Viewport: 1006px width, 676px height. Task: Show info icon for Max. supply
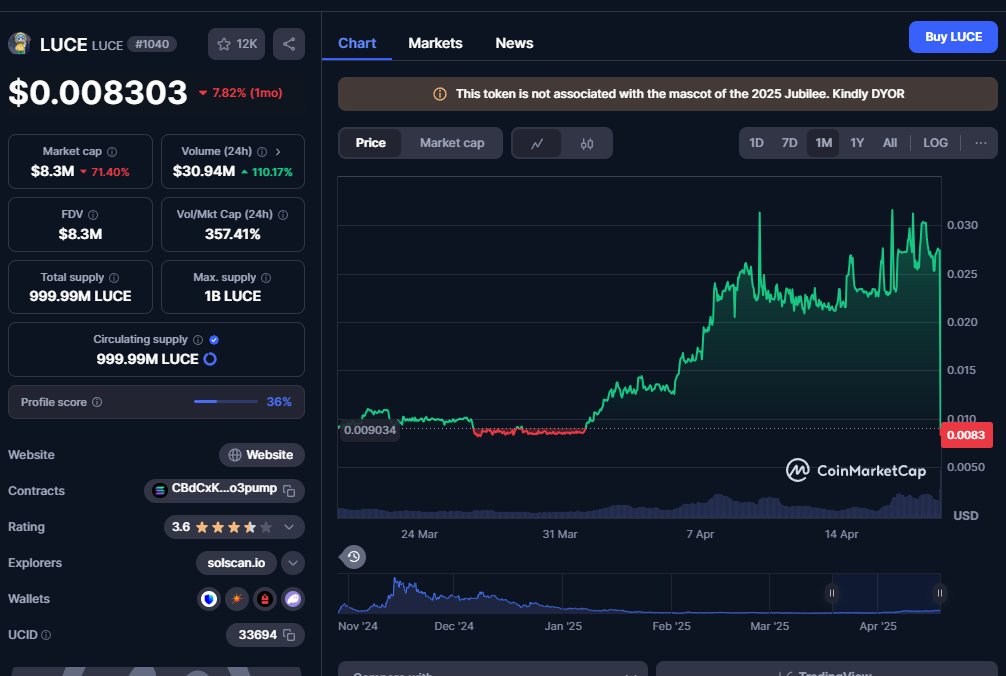pos(266,278)
